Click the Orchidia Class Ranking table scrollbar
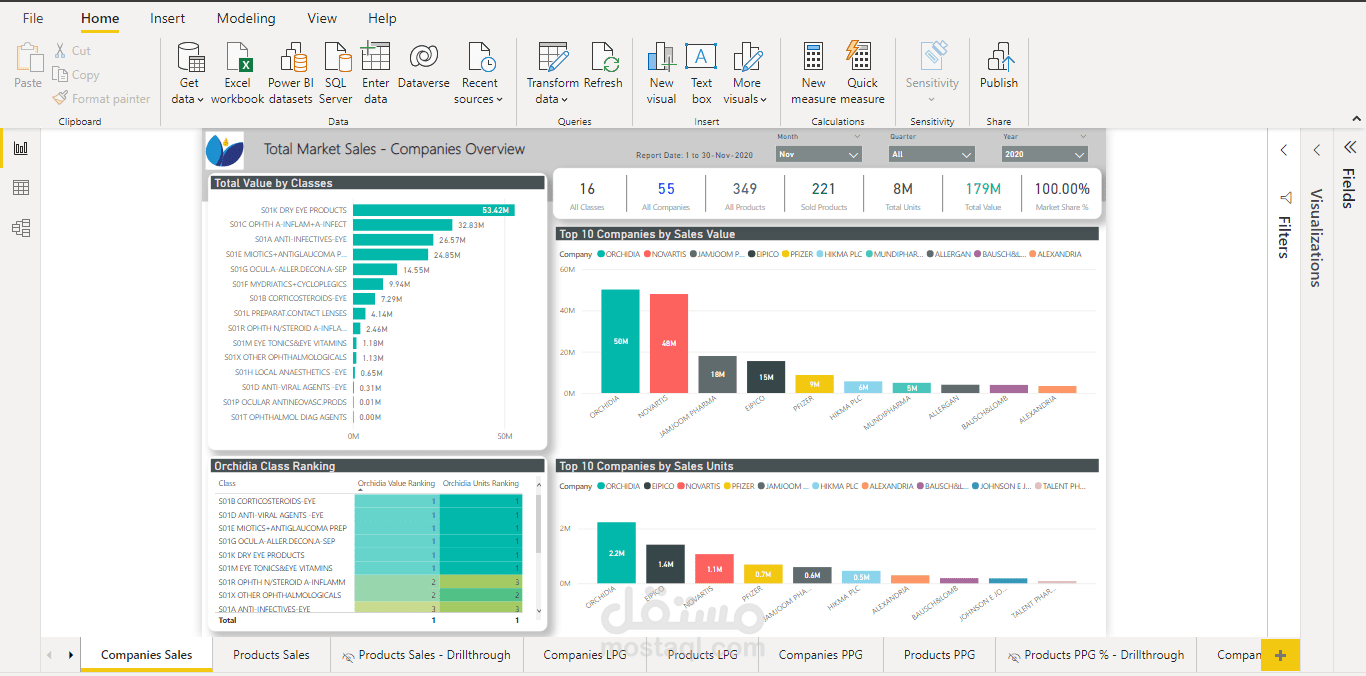 [x=539, y=525]
